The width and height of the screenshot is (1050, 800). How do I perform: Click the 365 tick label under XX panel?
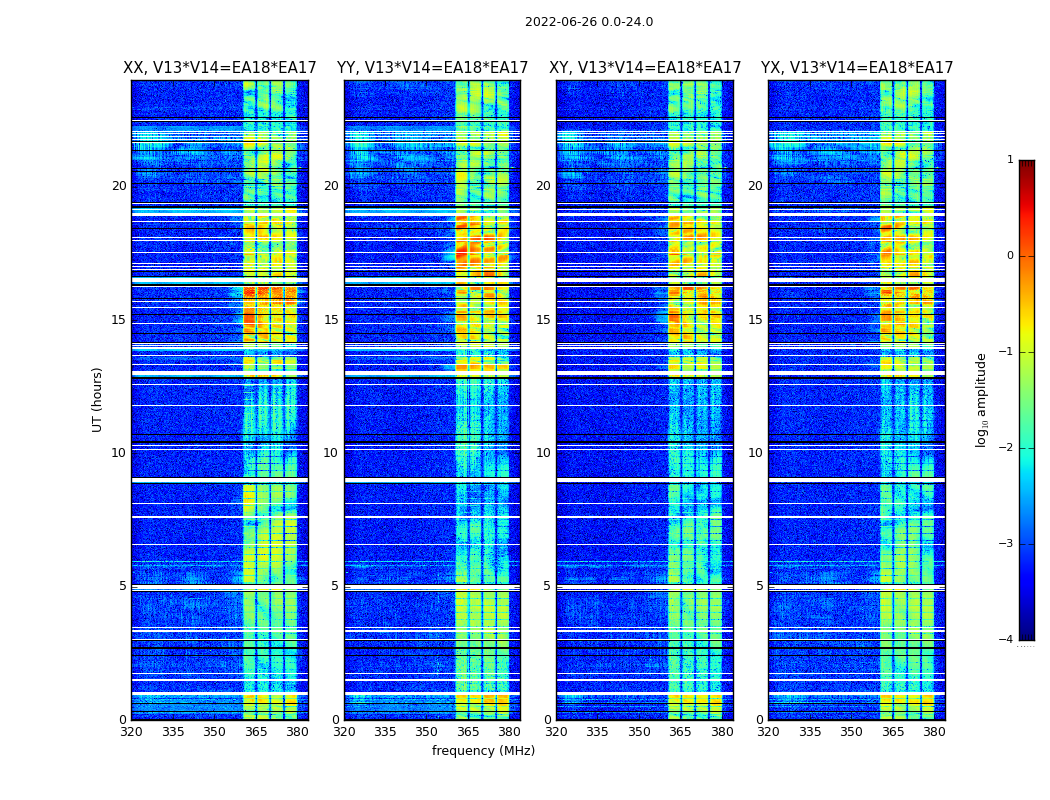[x=256, y=732]
